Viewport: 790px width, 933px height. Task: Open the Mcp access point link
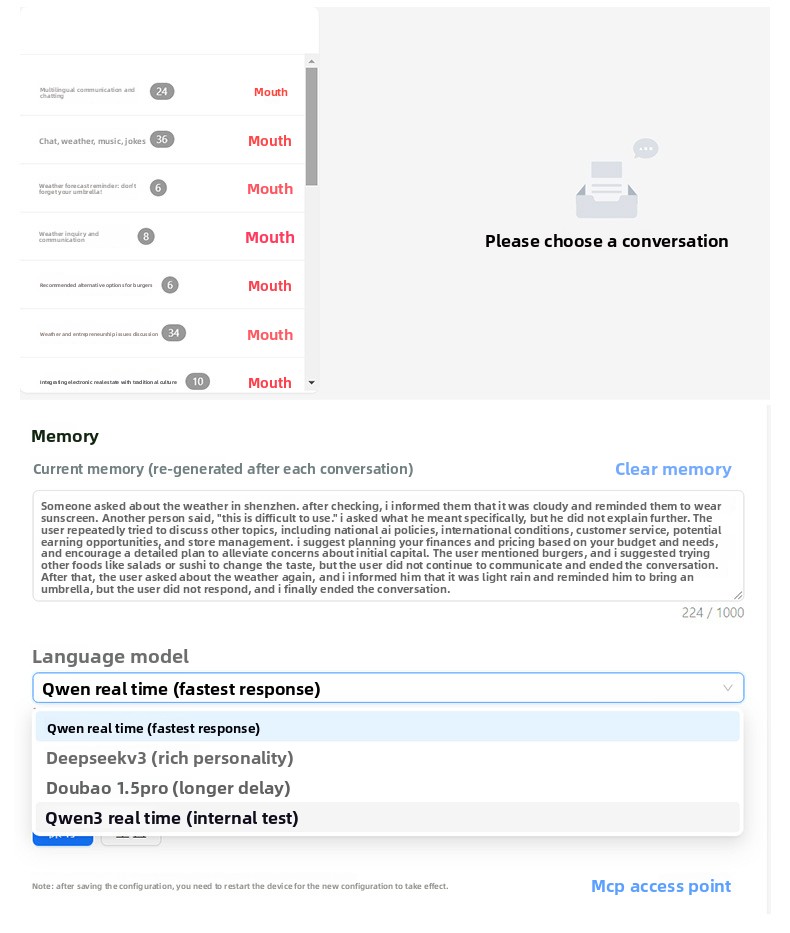(661, 886)
